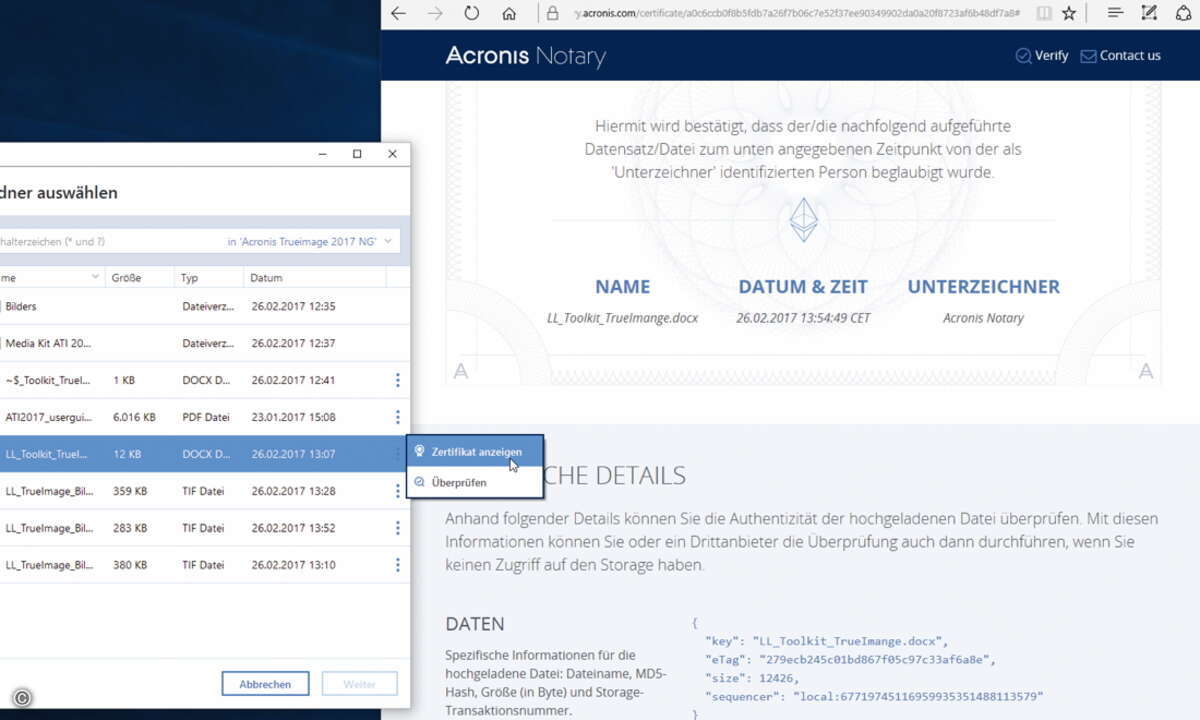Click the 'UNTERZEICHNER' heading
Viewport: 1200px width, 720px height.
983,287
